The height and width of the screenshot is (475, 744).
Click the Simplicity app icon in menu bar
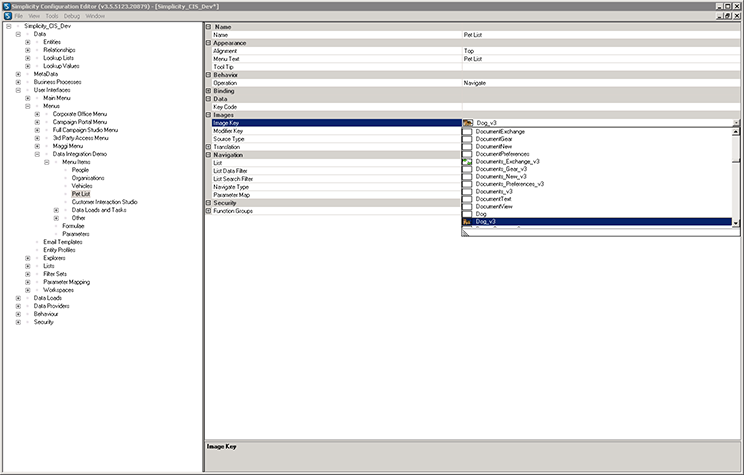(7, 16)
